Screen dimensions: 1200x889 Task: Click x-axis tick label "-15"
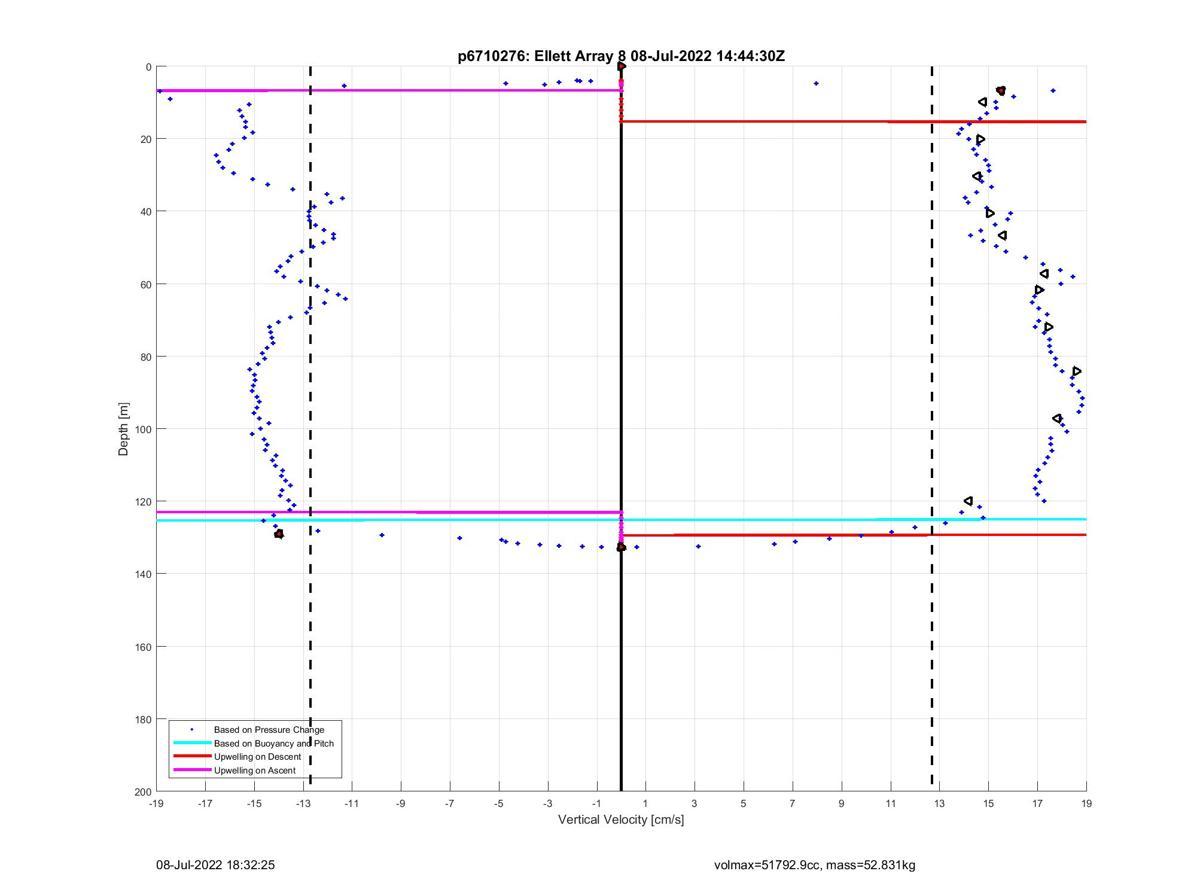click(x=254, y=803)
